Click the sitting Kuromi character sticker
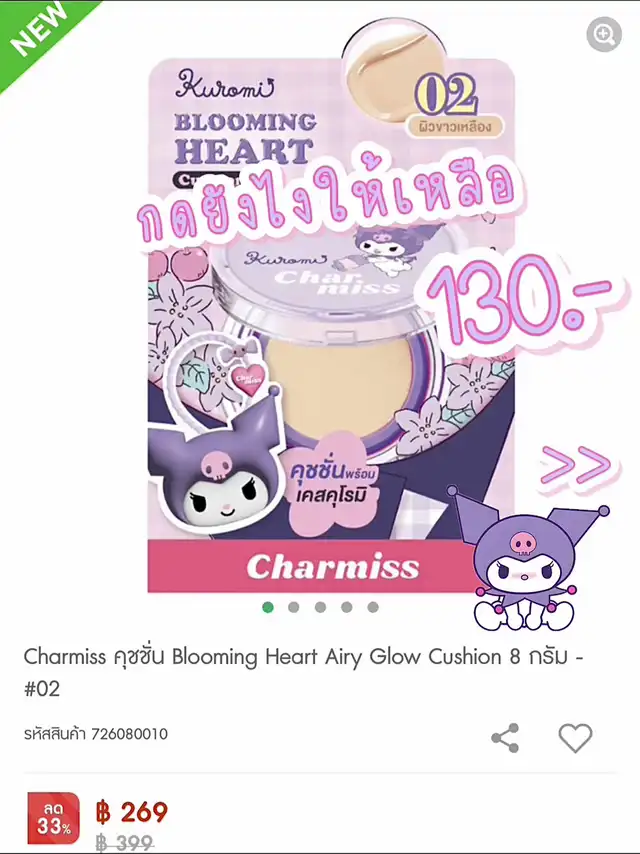Viewport: 640px width, 854px height. (527, 560)
